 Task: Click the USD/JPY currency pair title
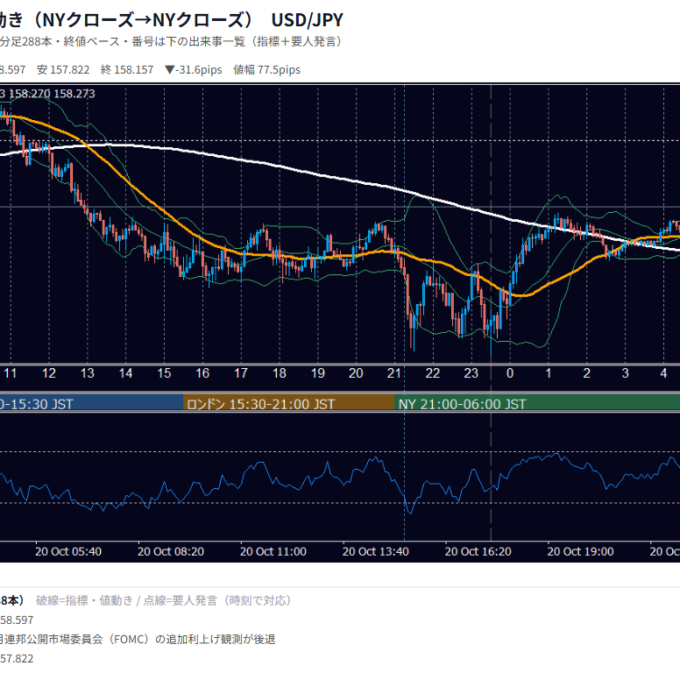(x=307, y=20)
